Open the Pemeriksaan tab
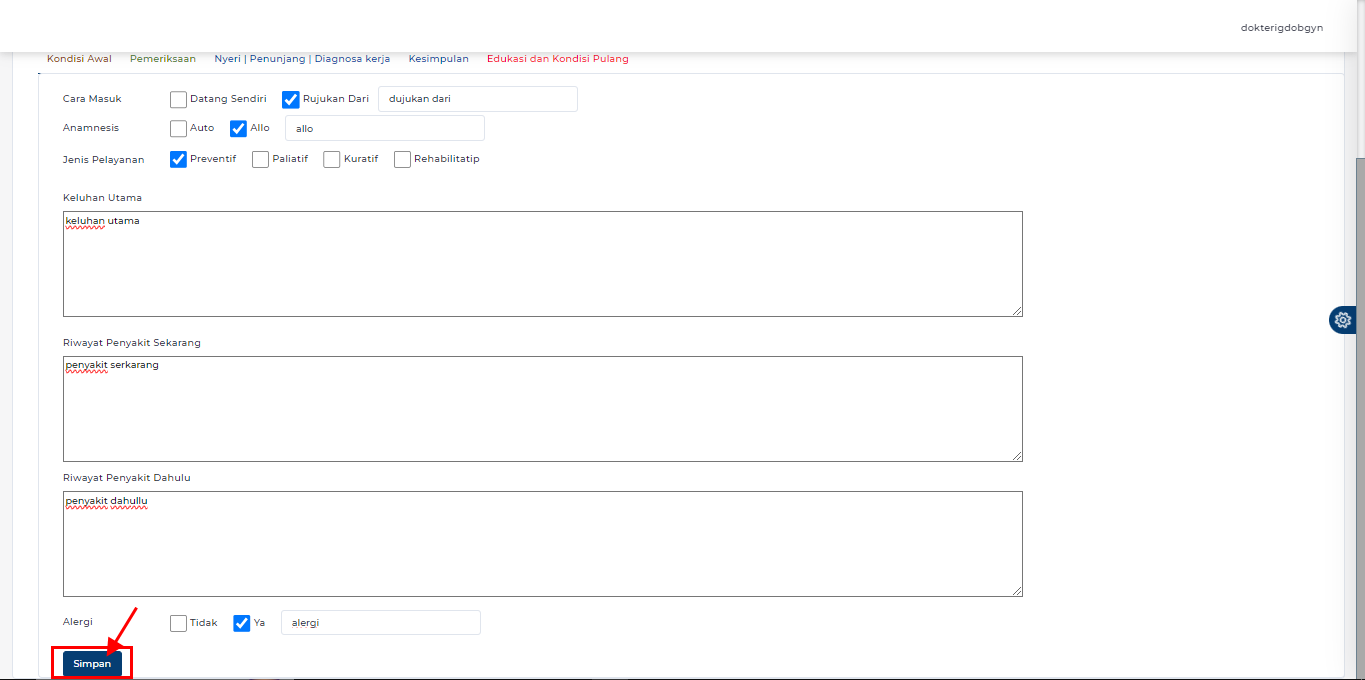The height and width of the screenshot is (680, 1365). [x=163, y=59]
